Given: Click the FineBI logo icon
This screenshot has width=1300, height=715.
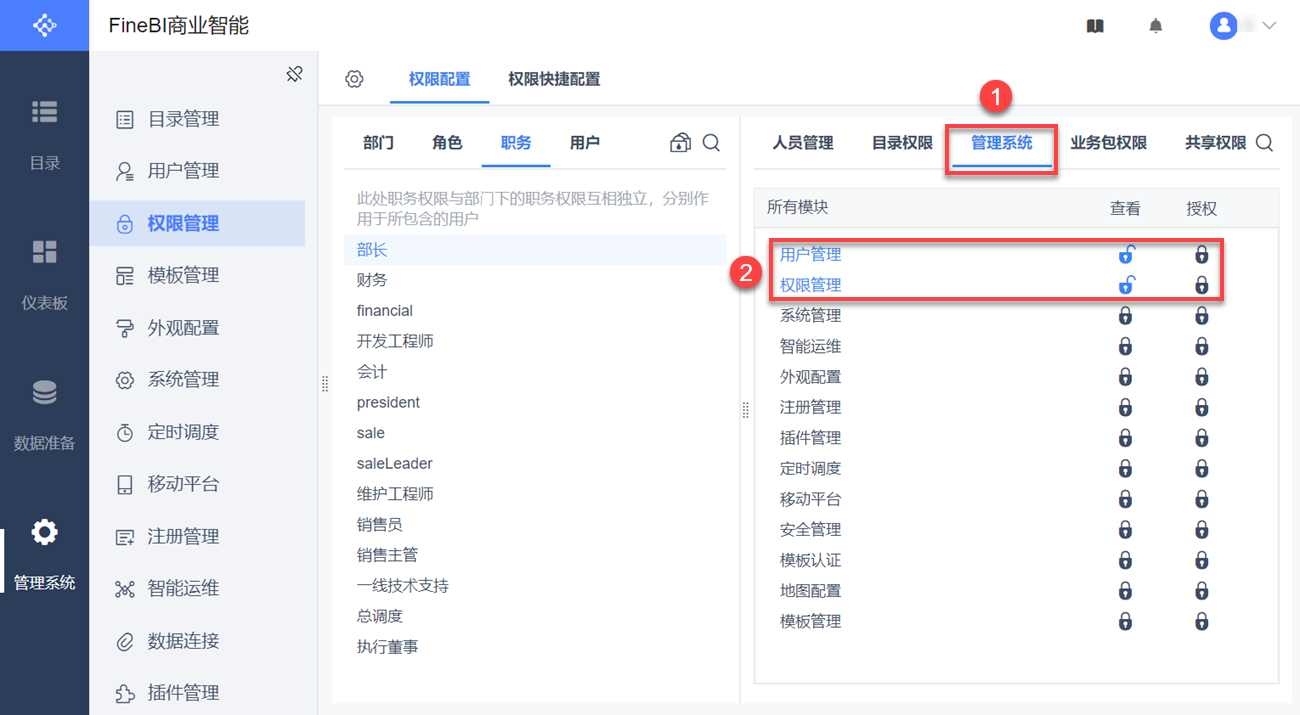Looking at the screenshot, I should pyautogui.click(x=44, y=25).
